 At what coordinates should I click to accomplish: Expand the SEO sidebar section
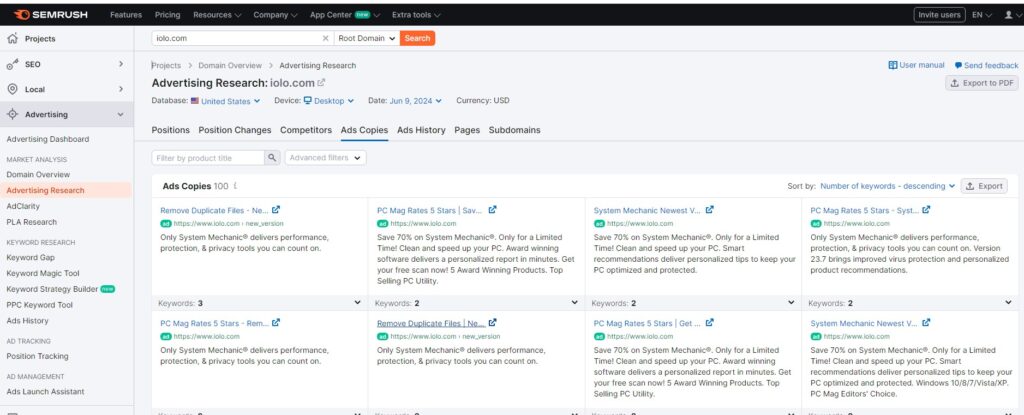121,64
